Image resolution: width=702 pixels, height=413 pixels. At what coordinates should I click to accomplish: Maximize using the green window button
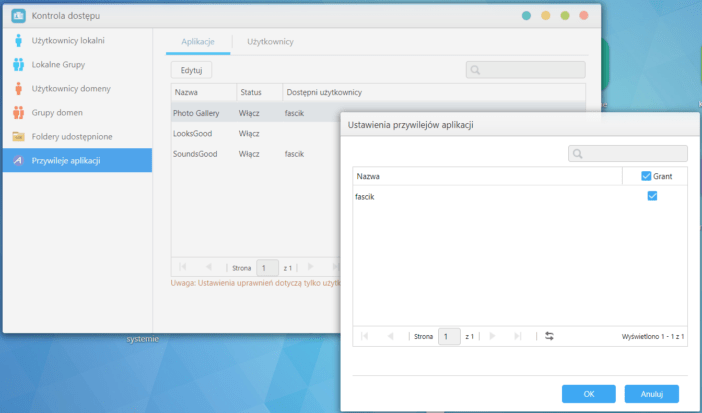[x=565, y=16]
